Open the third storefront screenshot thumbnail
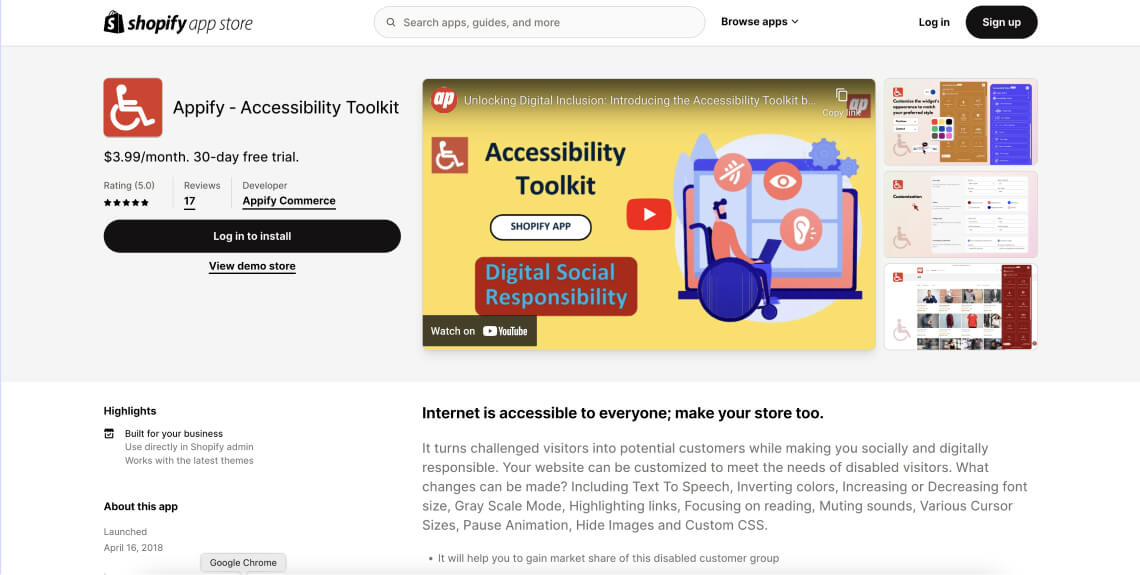This screenshot has height=575, width=1140. point(960,307)
